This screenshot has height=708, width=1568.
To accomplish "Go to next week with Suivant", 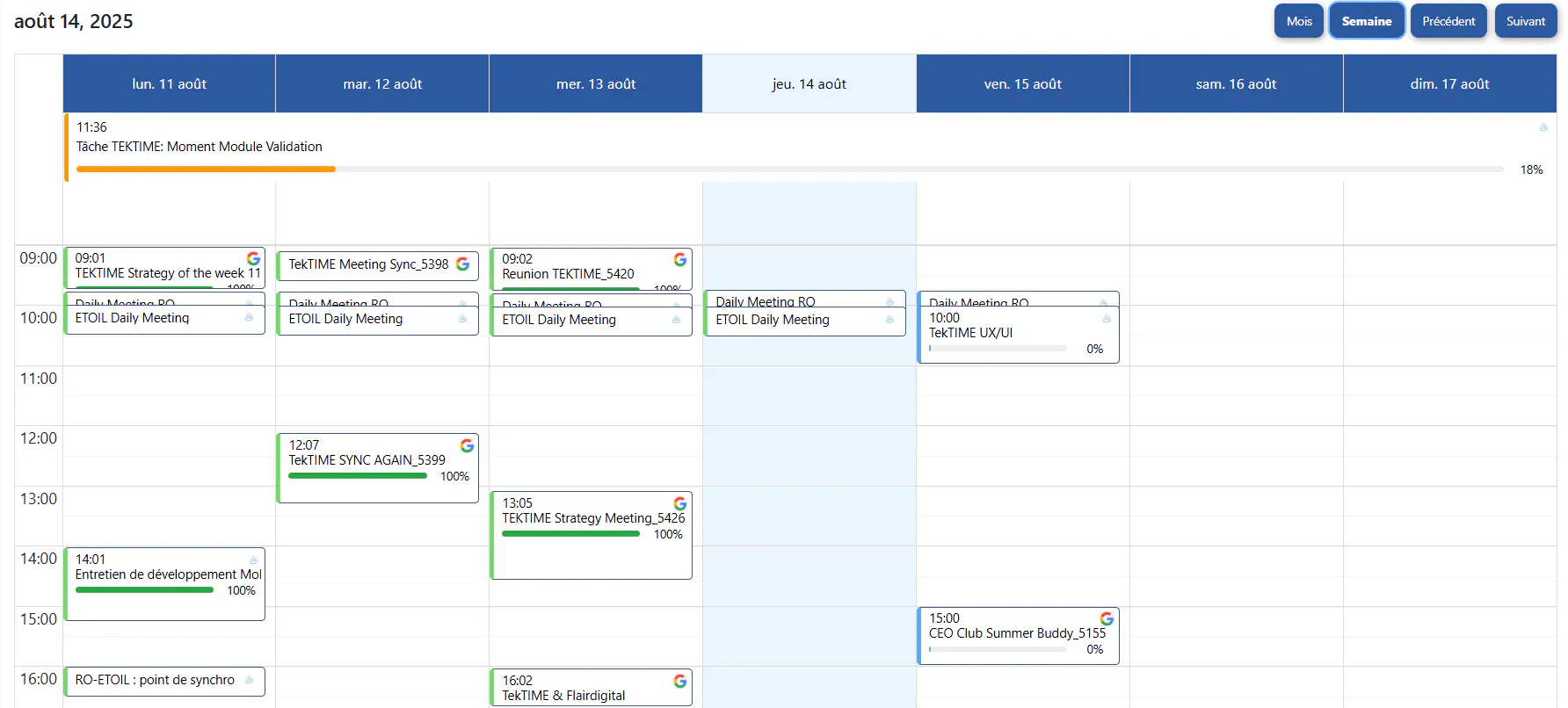I will 1525,21.
